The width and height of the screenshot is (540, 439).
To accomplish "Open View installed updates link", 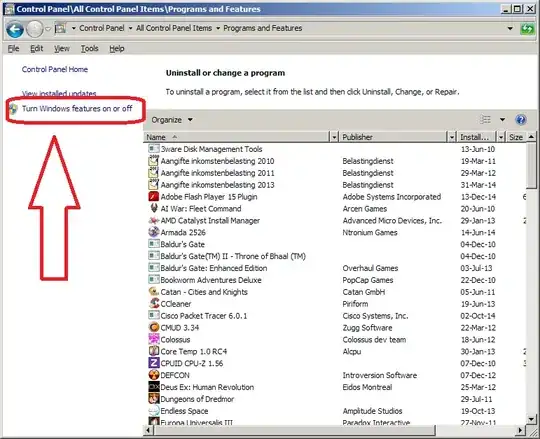I will point(59,93).
